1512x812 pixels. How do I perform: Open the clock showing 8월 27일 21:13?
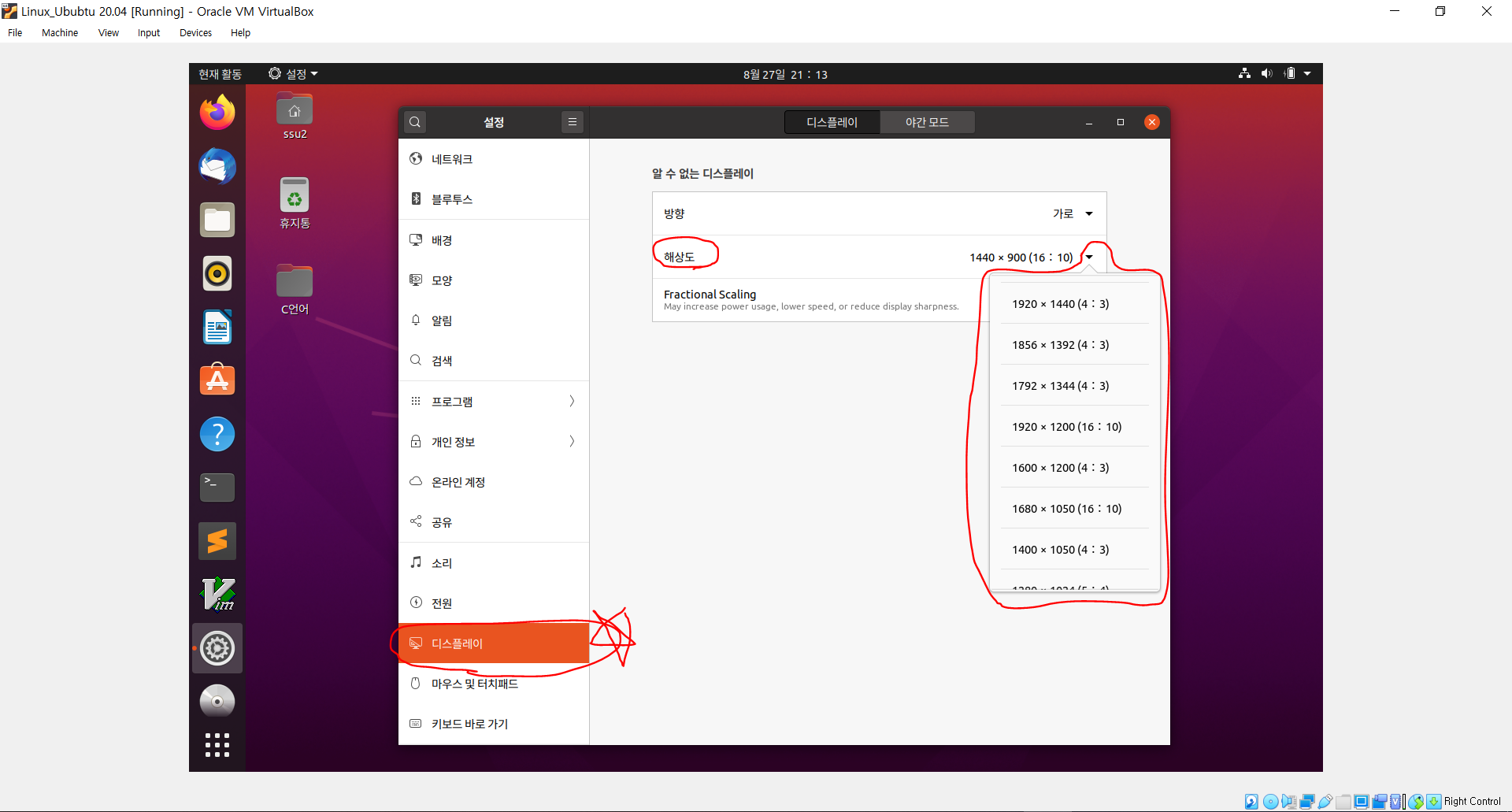pos(785,74)
